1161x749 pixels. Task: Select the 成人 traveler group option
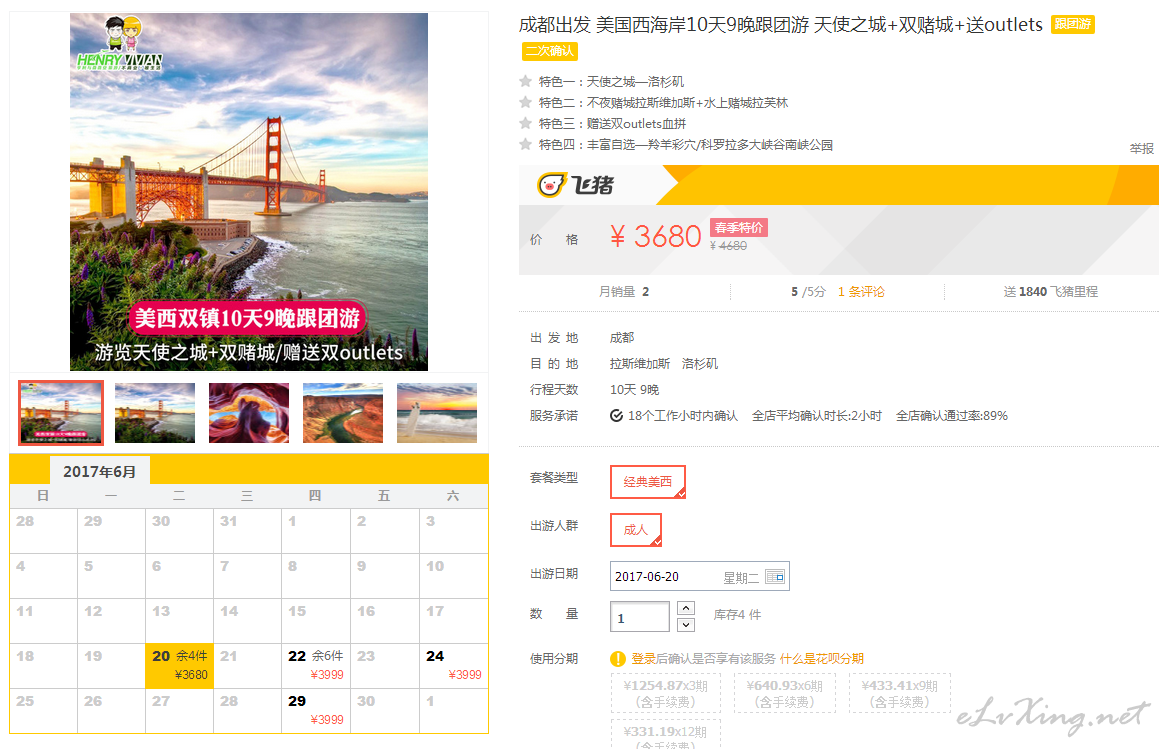[x=635, y=530]
